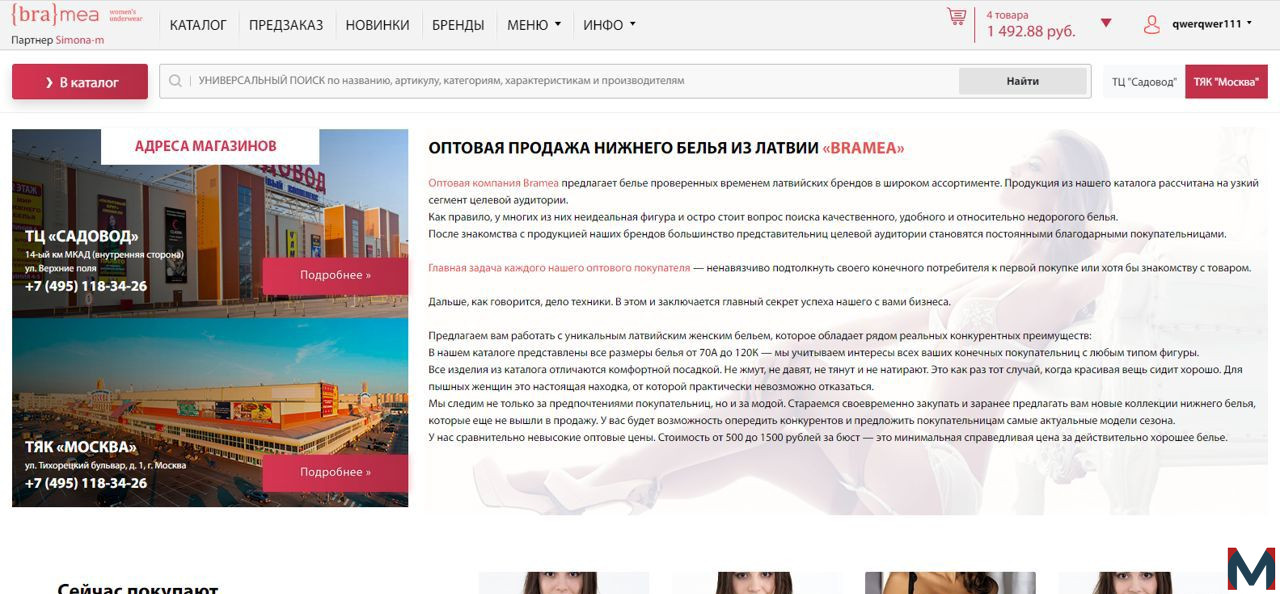
Task: Click the ТЯК «Москва» store photo
Action: click(x=210, y=413)
